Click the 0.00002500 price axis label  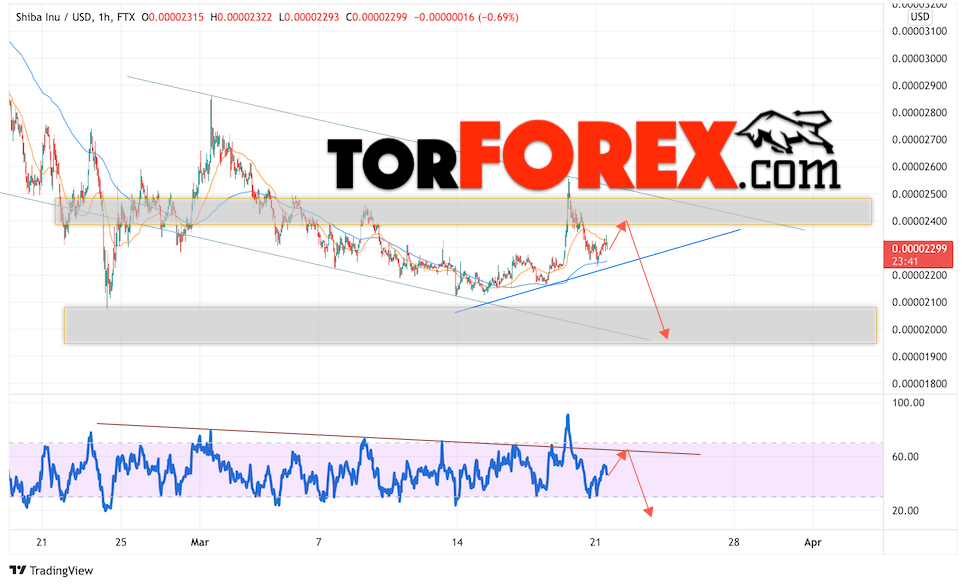(x=920, y=194)
